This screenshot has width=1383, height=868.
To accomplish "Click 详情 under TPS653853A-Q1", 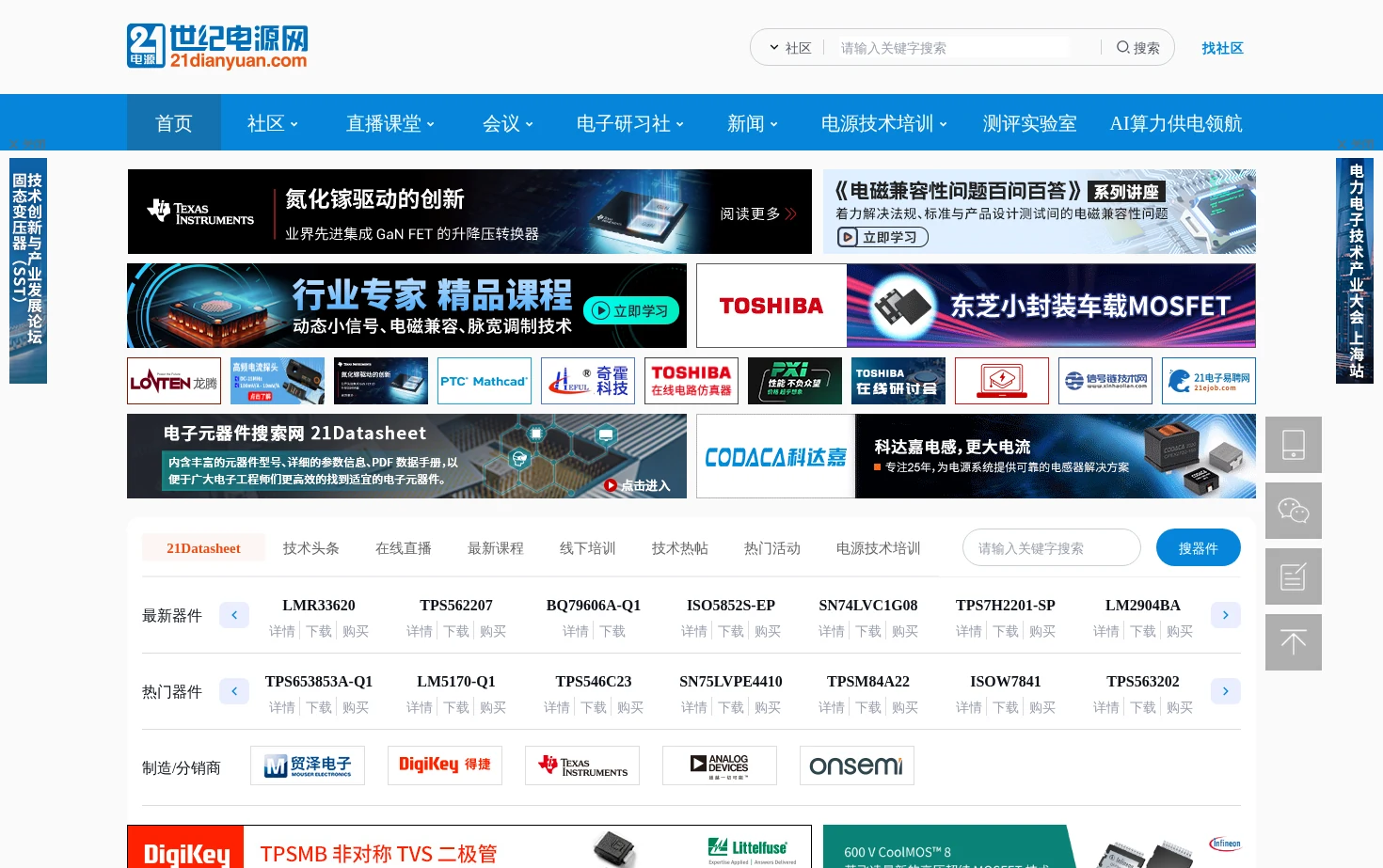I will pyautogui.click(x=282, y=707).
